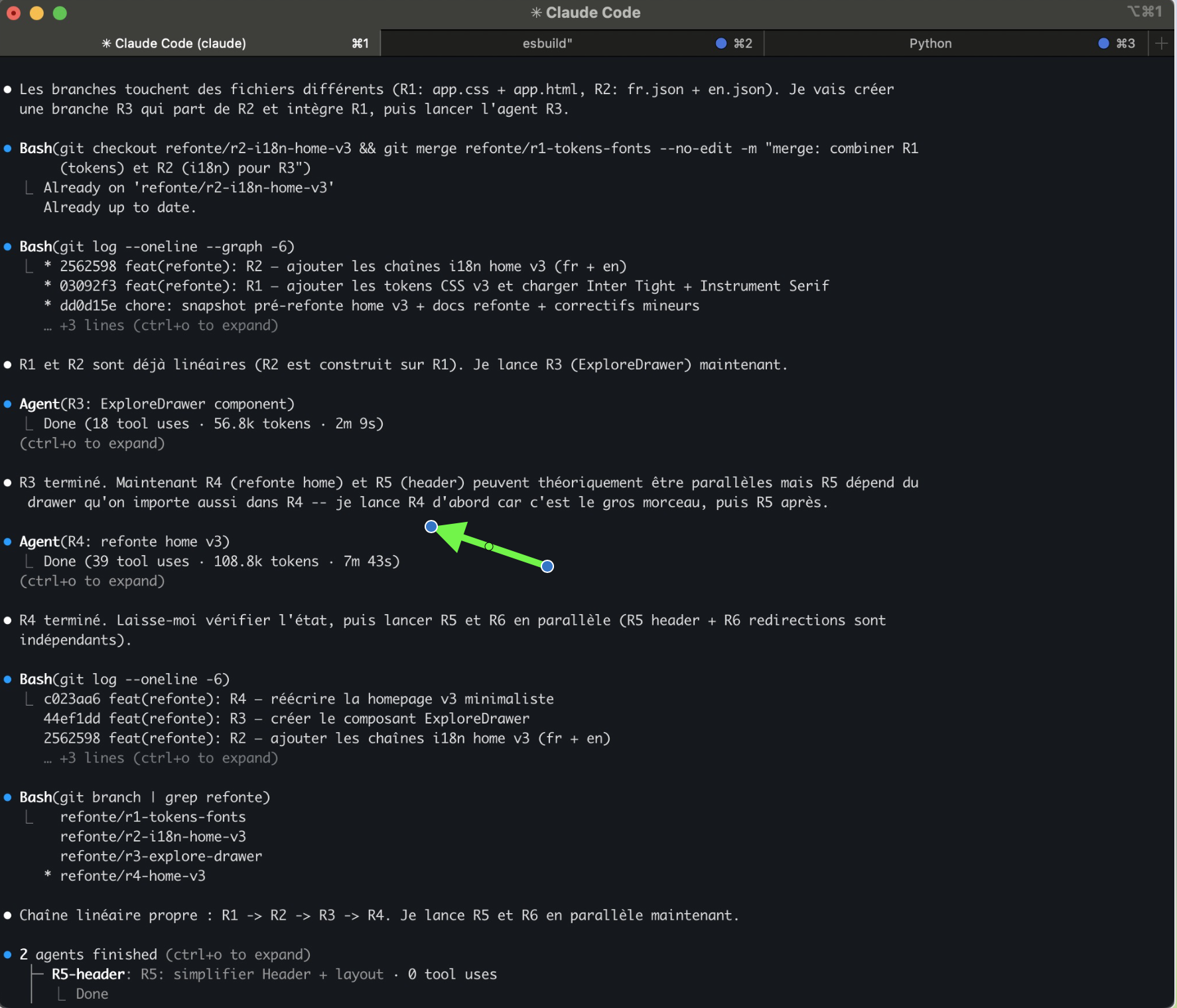Open a new terminal tab with the plus icon

[x=1161, y=43]
